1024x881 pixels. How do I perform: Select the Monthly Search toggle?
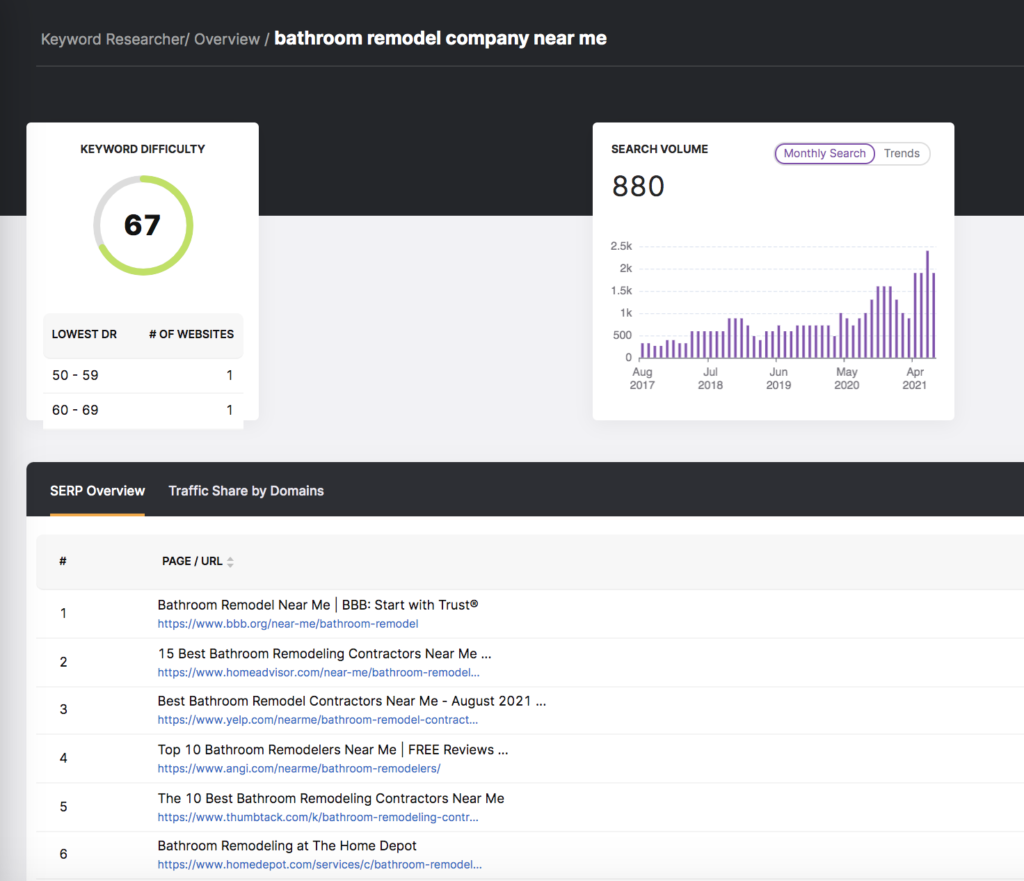[824, 153]
